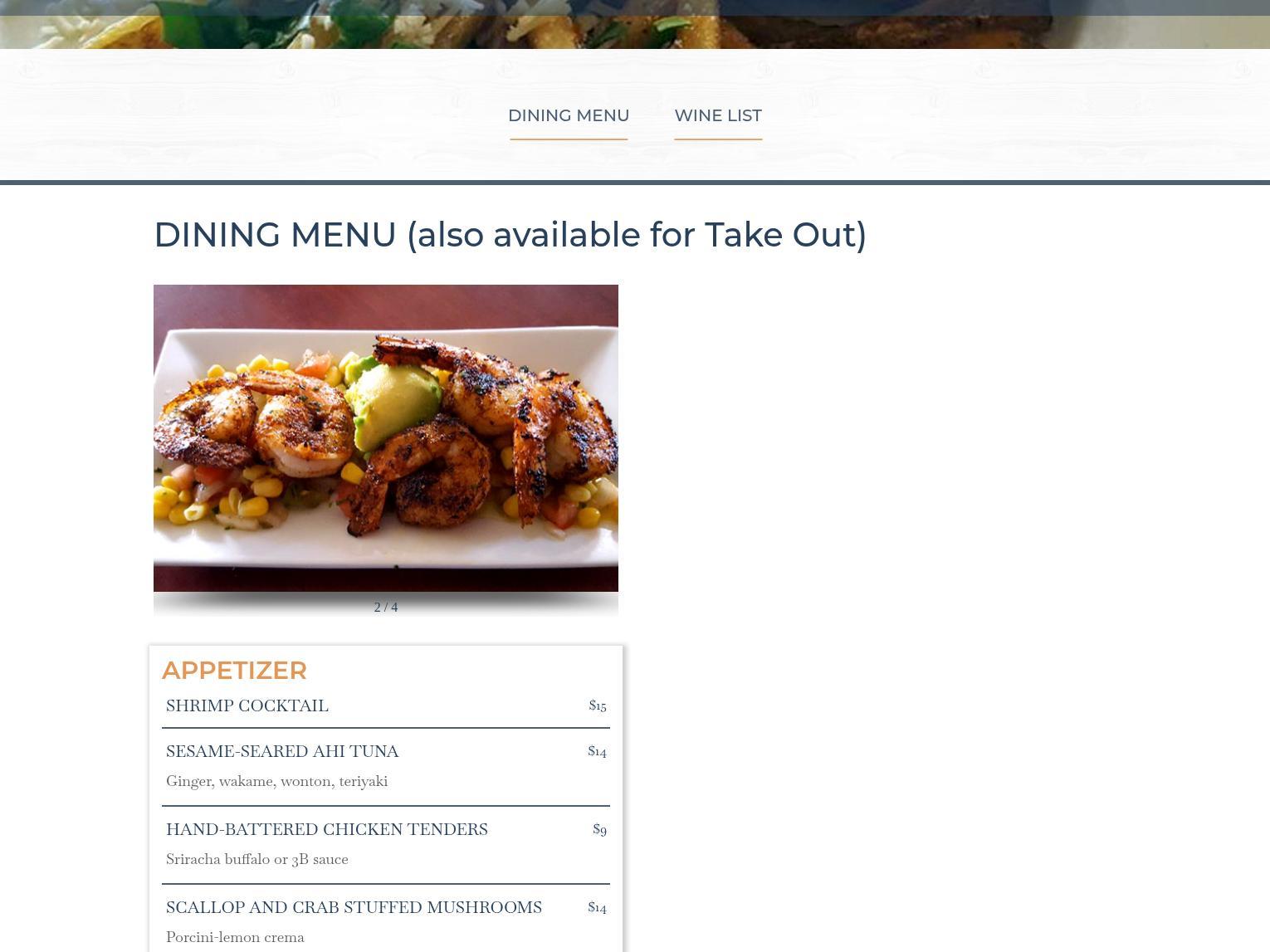Click the orange underline beneath DINING MENU

coord(569,139)
